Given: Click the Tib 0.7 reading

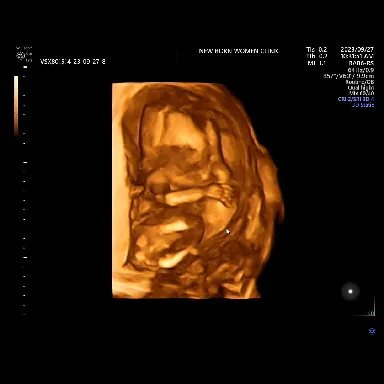Looking at the screenshot, I should [317, 56].
